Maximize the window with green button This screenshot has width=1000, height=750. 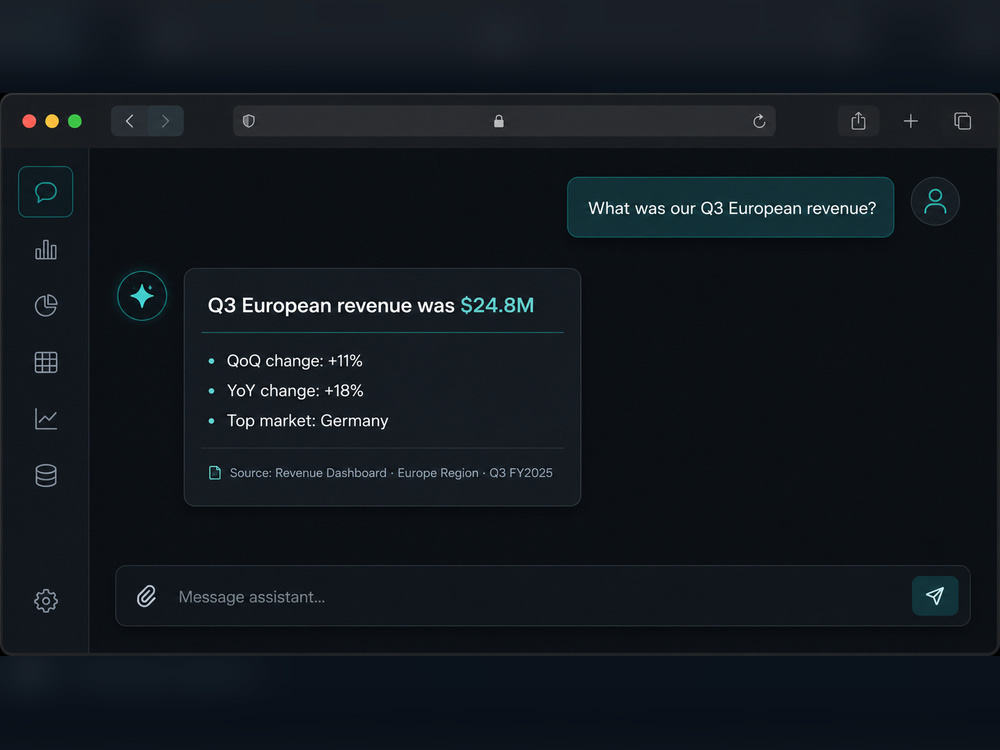[x=75, y=121]
